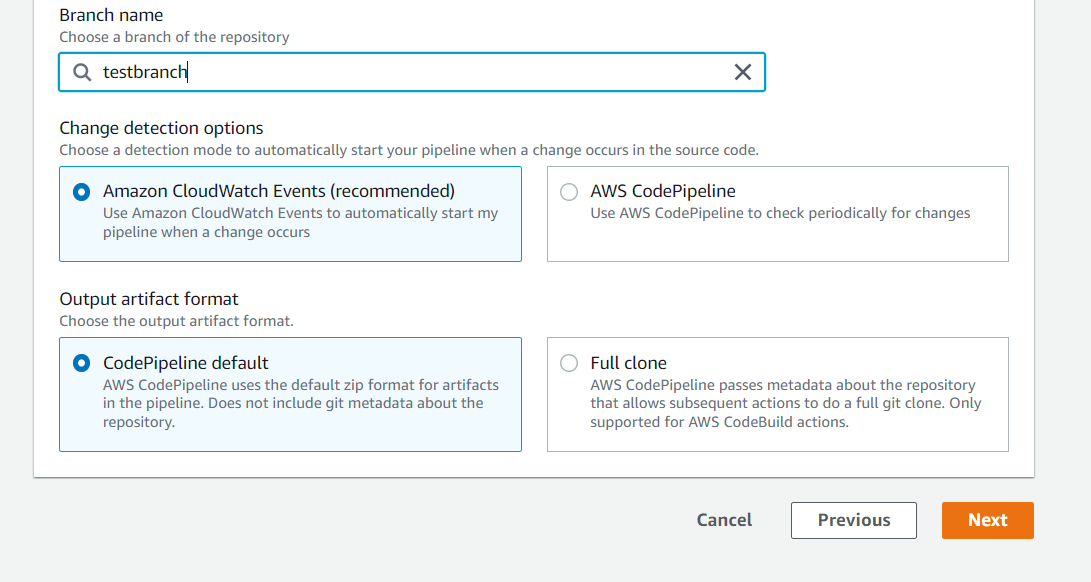The width and height of the screenshot is (1091, 582).
Task: Click inside the Branch name search field
Action: coord(412,72)
